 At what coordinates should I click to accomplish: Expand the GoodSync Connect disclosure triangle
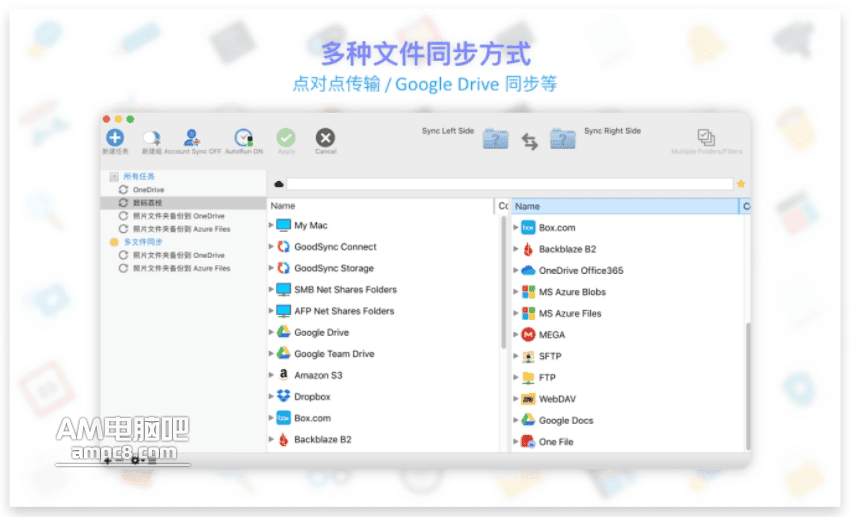point(271,246)
